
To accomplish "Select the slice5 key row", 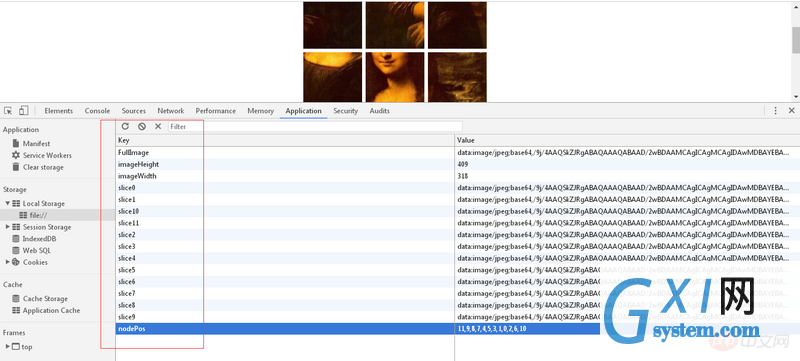I will tap(285, 270).
